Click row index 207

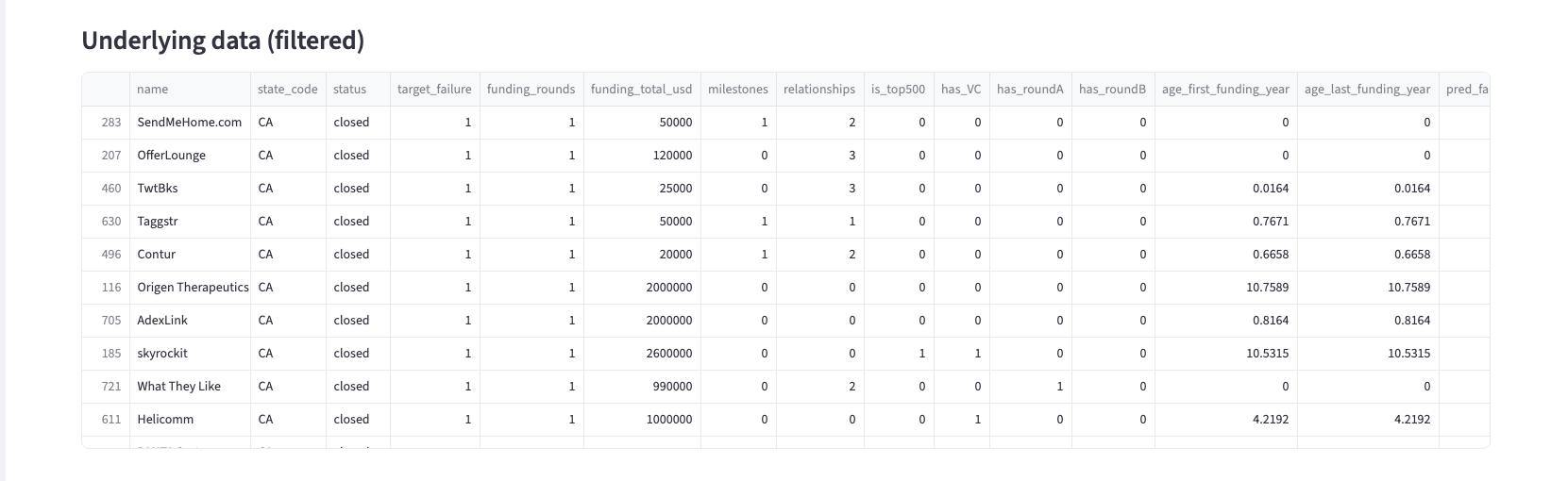pos(106,156)
